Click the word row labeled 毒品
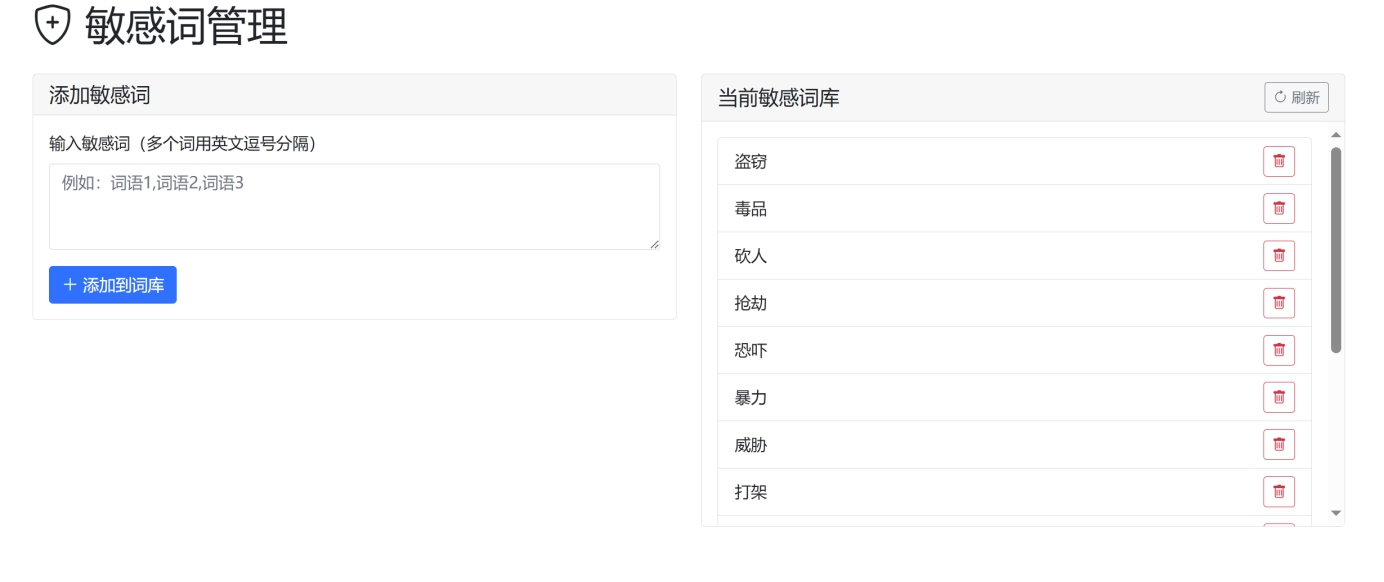The width and height of the screenshot is (1384, 582). (x=750, y=208)
